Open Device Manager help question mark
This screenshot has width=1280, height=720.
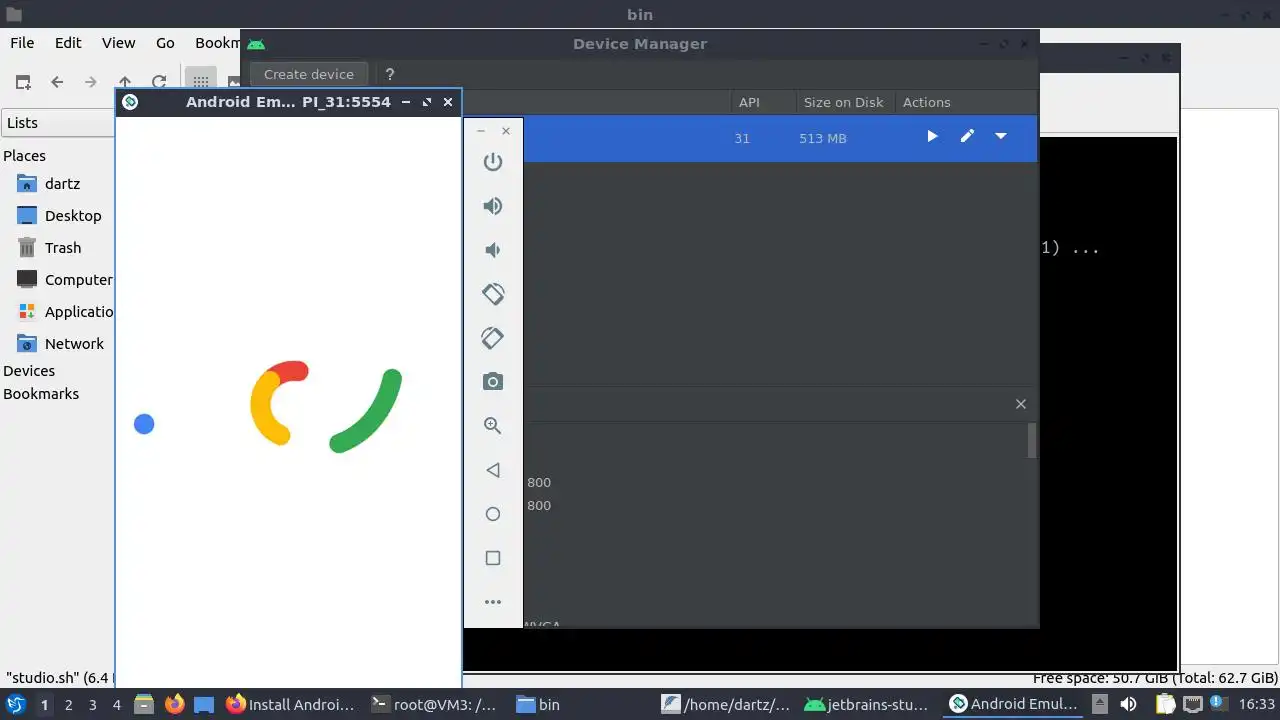click(390, 74)
